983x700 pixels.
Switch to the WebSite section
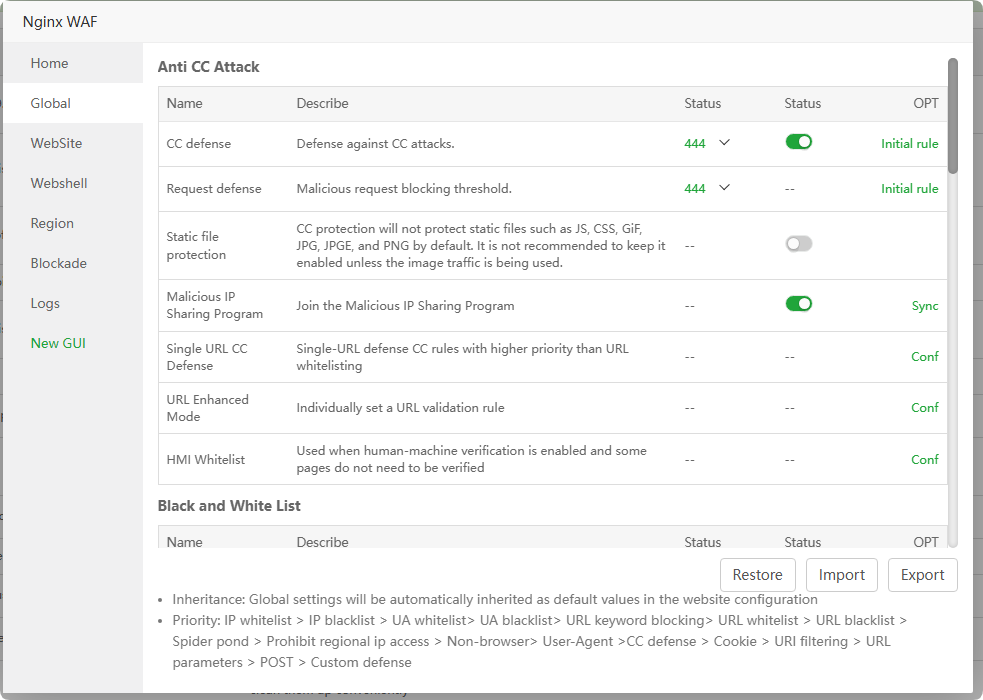(x=56, y=143)
